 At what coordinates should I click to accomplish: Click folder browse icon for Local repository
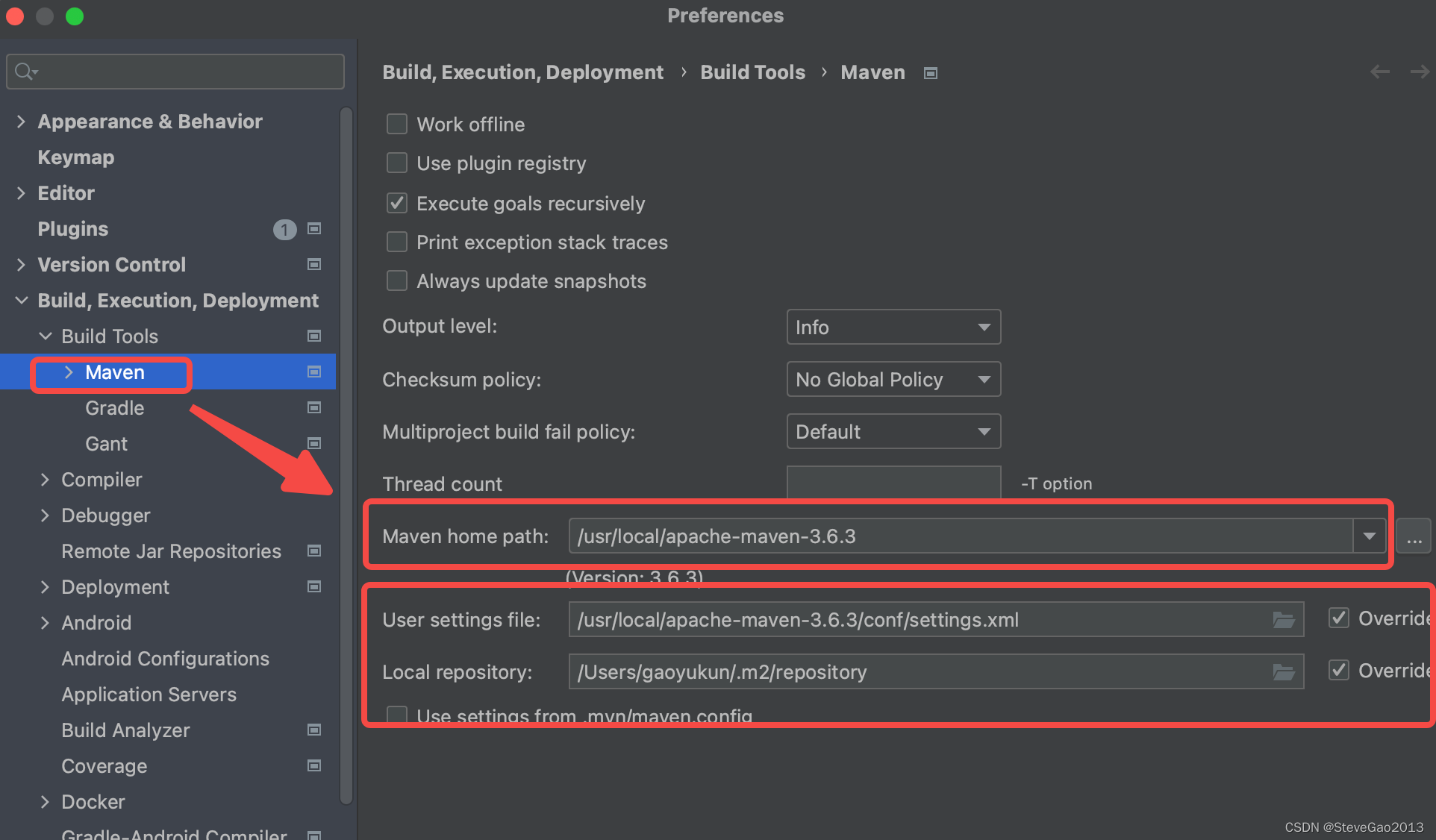tap(1283, 672)
